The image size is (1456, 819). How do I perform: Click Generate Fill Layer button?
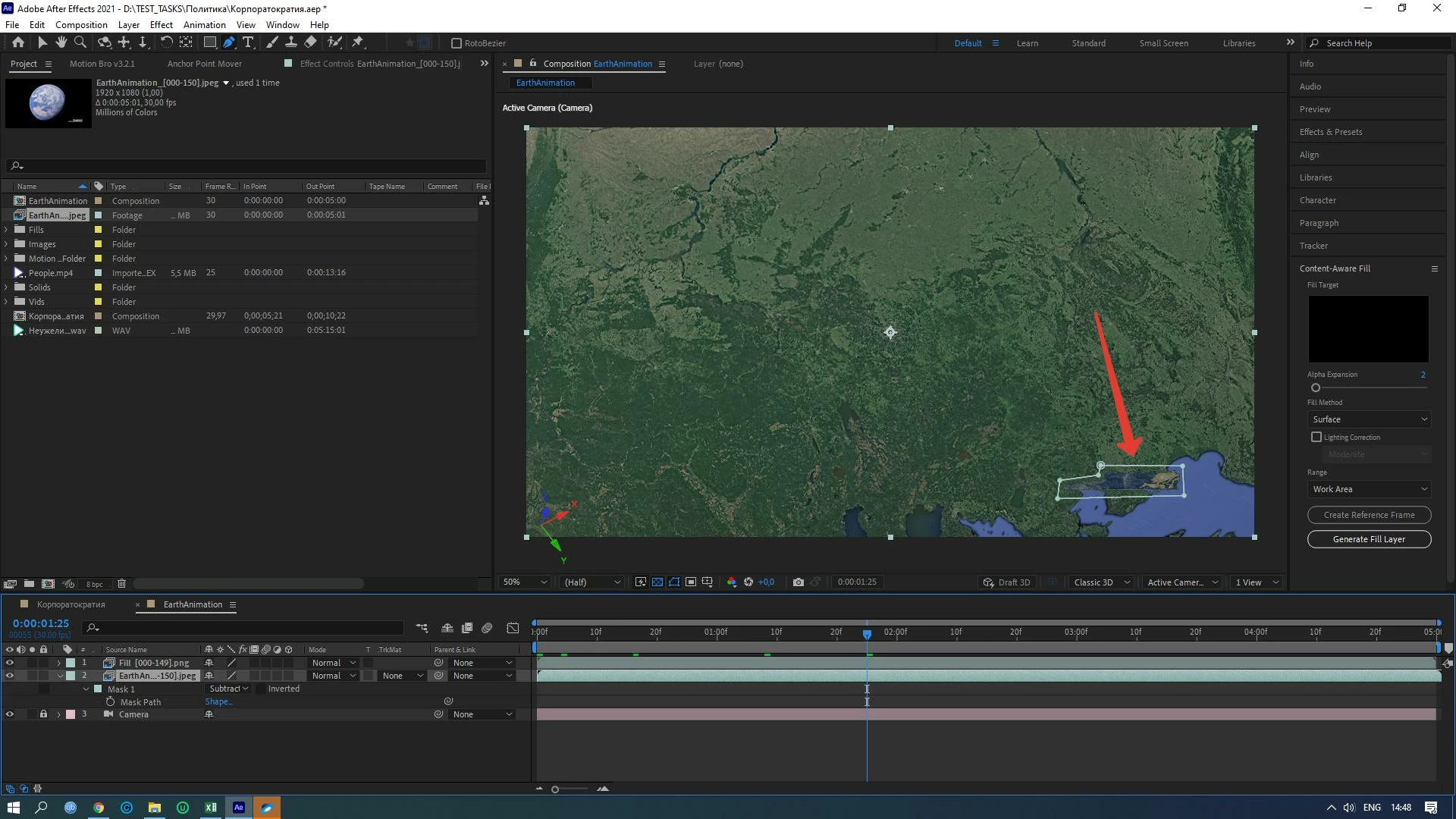[x=1369, y=539]
